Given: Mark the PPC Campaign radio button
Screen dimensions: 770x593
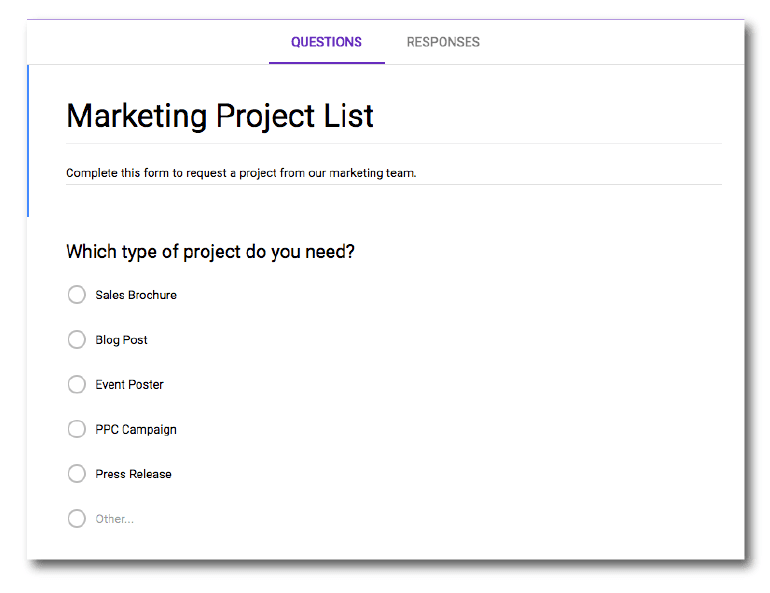Looking at the screenshot, I should pos(77,429).
